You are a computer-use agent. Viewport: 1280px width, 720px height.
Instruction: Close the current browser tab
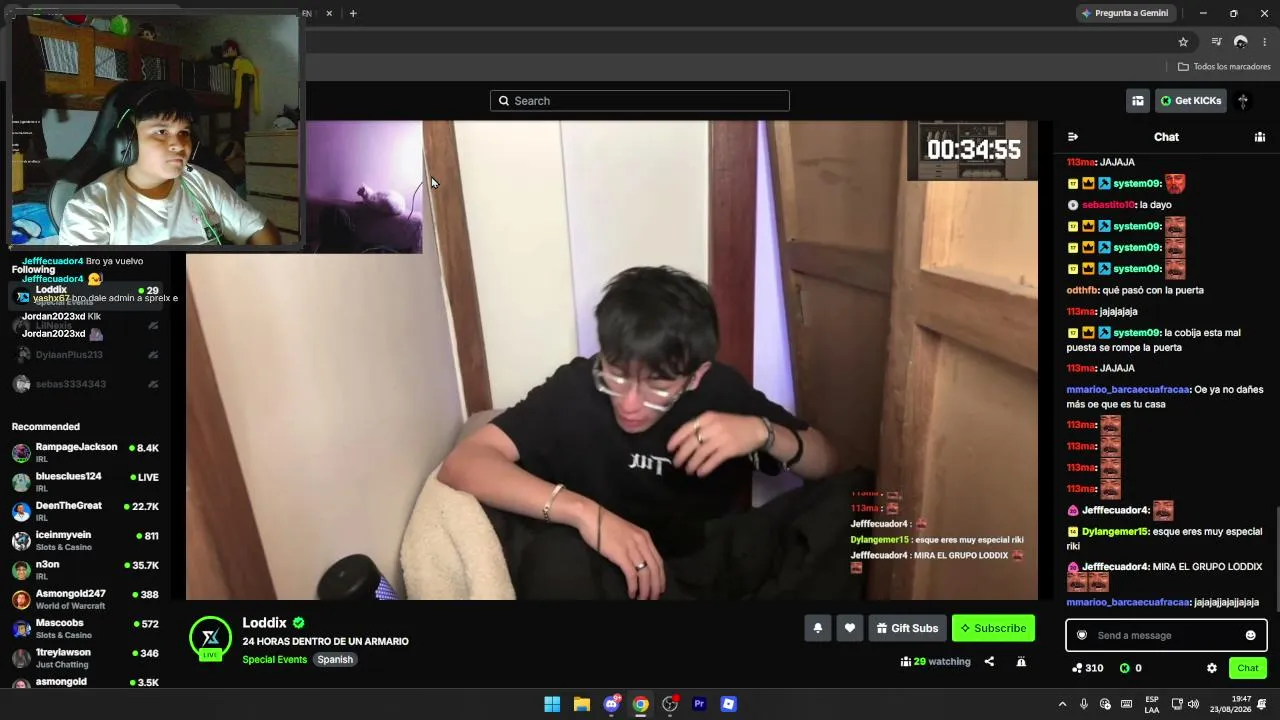pyautogui.click(x=329, y=13)
